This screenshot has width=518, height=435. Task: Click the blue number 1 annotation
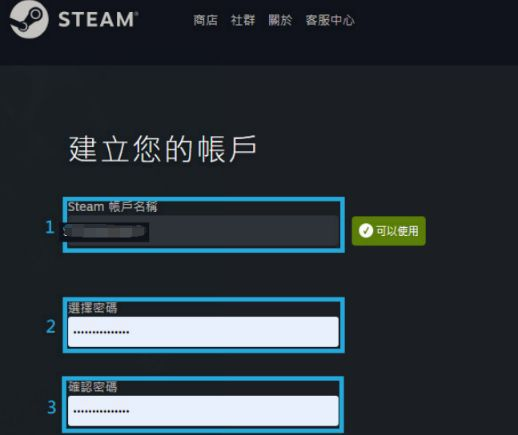tap(50, 227)
